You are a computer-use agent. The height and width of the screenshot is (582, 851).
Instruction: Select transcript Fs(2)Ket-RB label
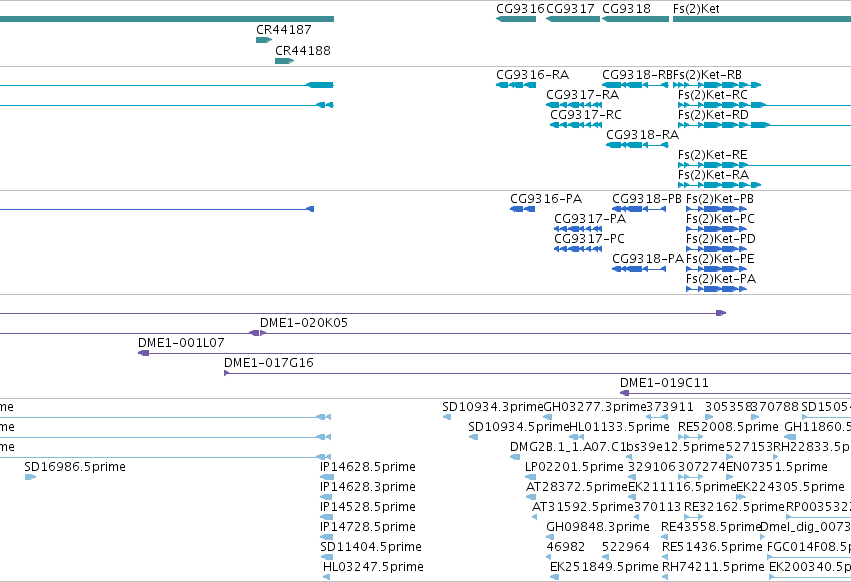point(708,75)
